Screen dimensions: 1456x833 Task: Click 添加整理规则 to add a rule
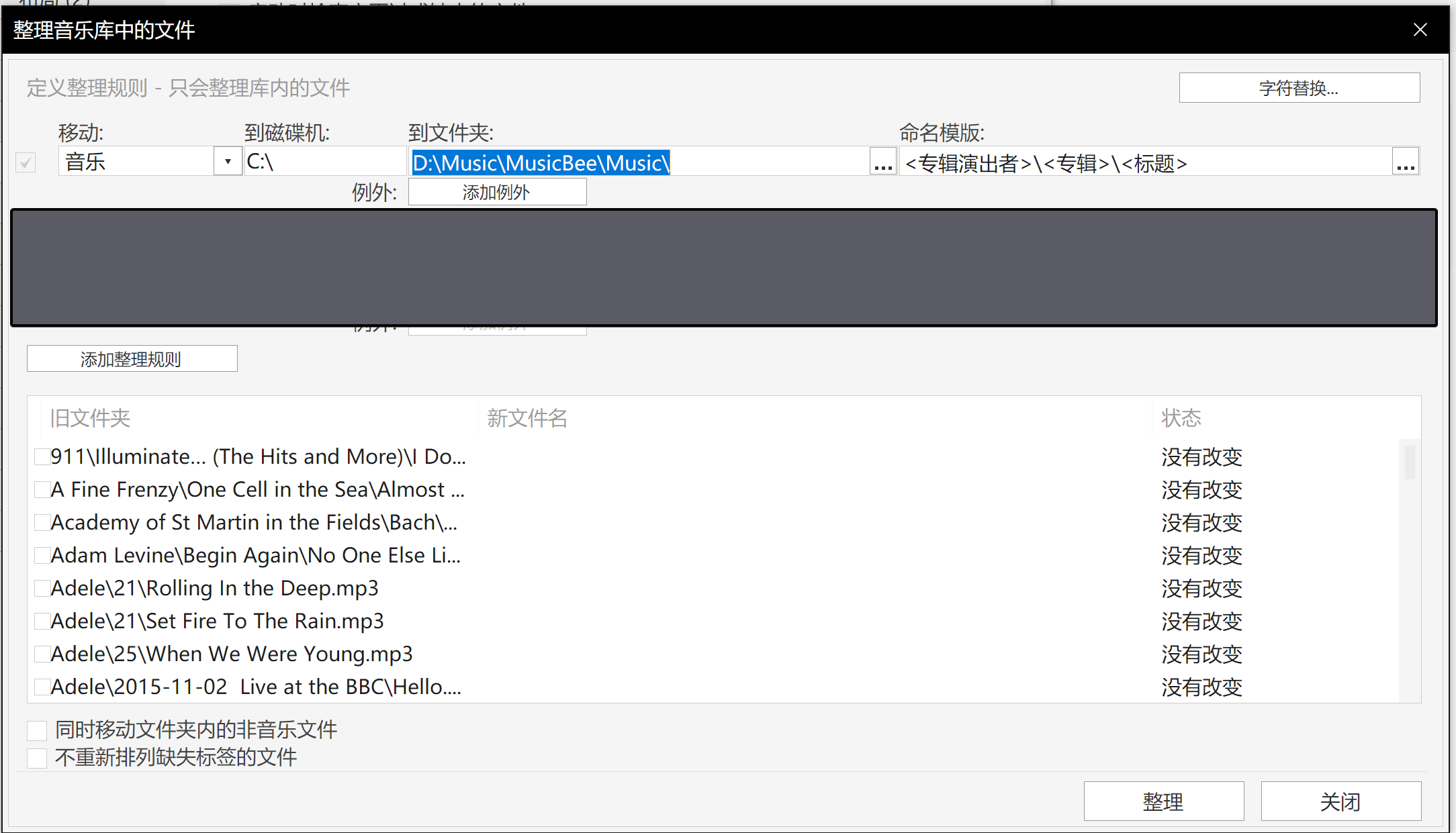(x=132, y=359)
